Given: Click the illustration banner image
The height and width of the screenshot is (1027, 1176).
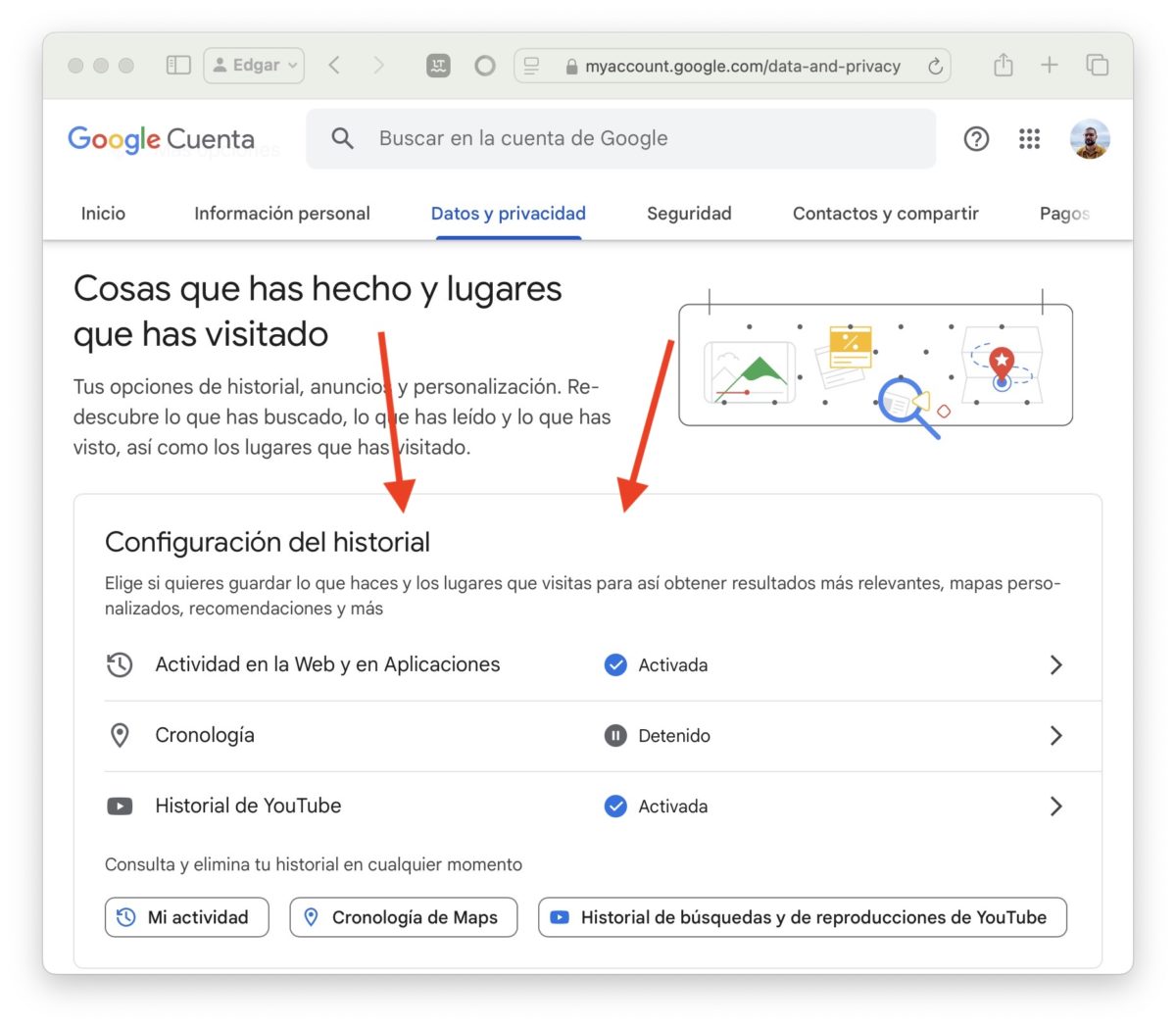Looking at the screenshot, I should 876,365.
